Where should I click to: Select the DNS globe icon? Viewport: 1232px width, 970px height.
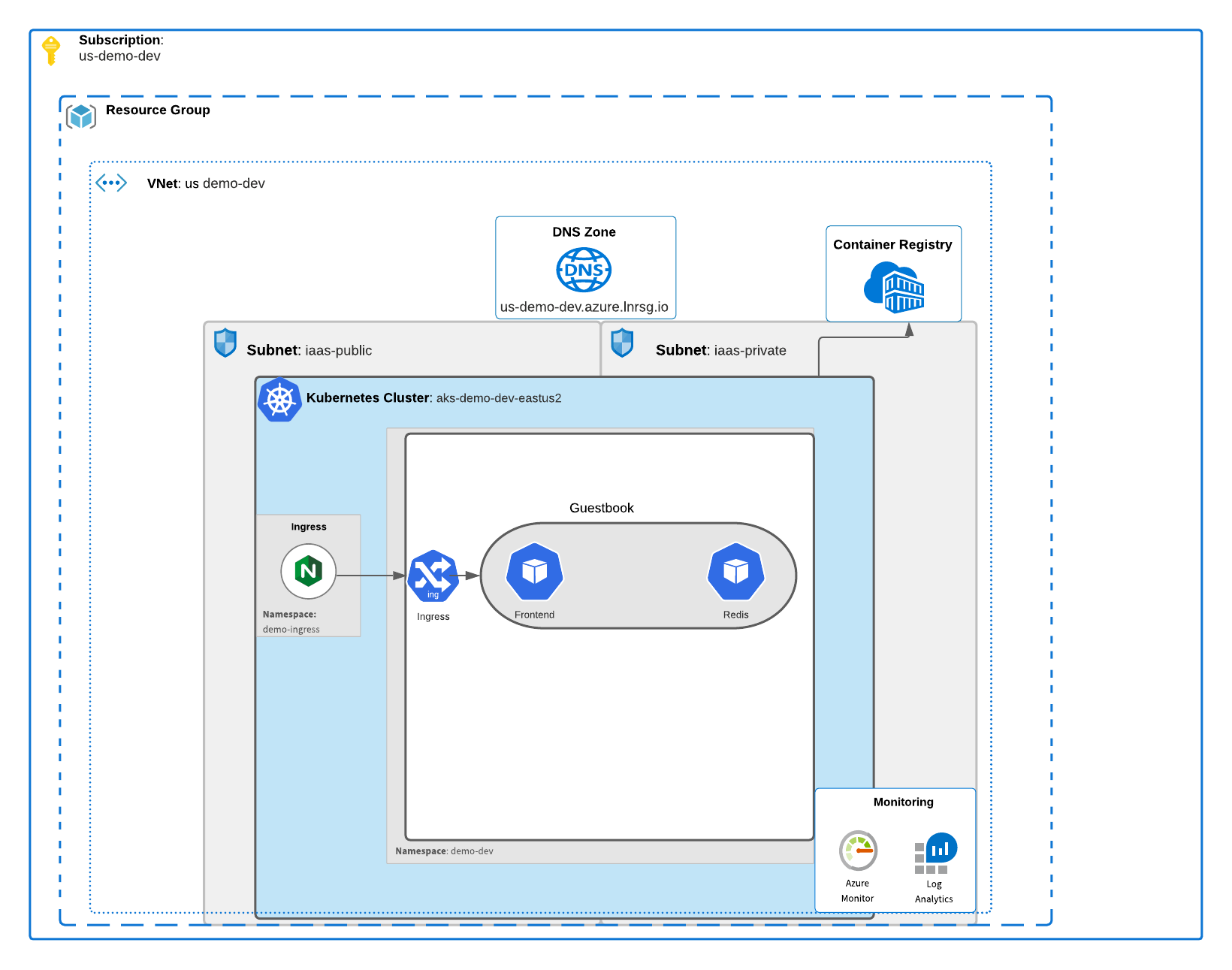click(584, 270)
